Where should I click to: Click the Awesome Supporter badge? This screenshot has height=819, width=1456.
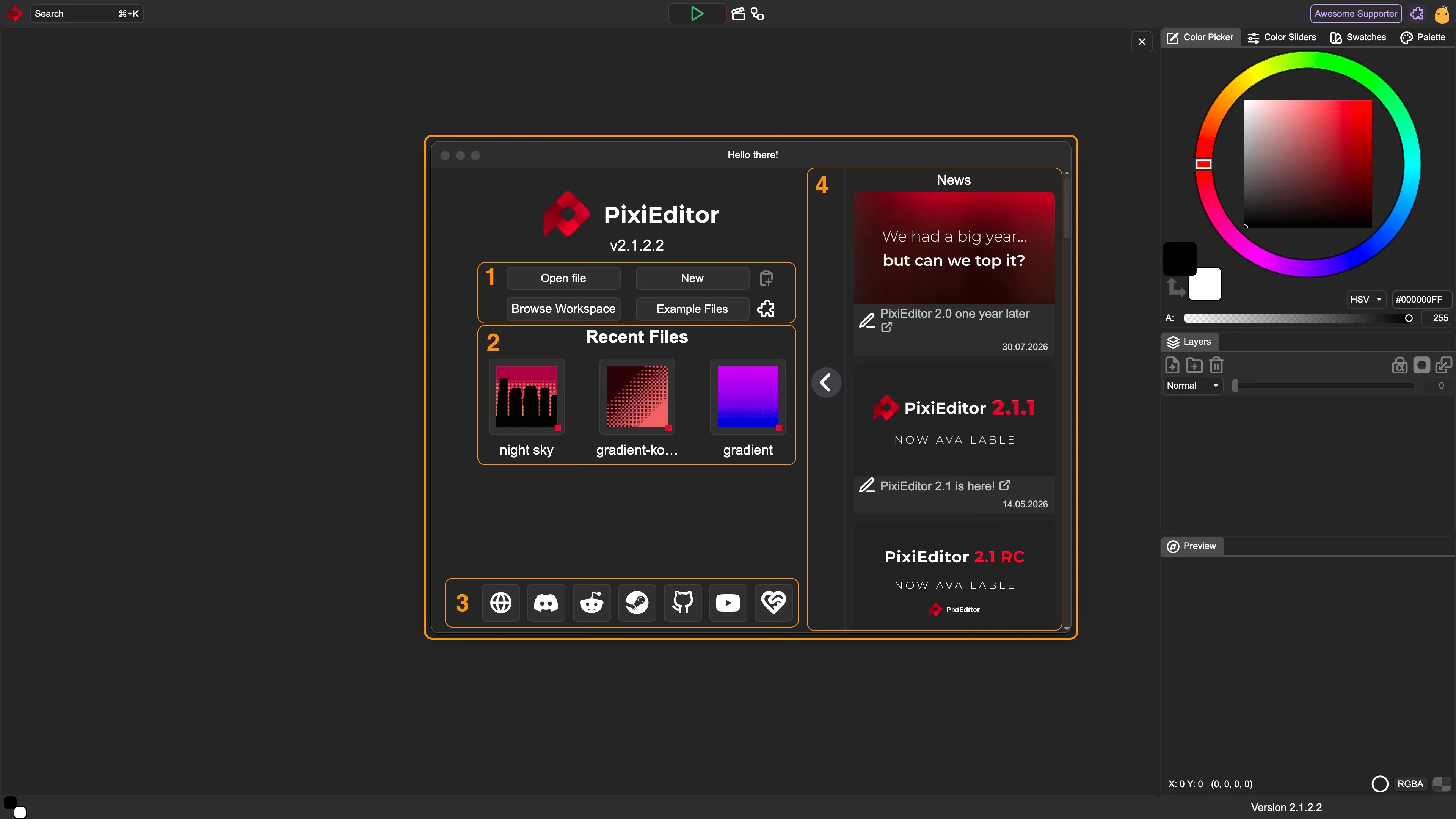(x=1356, y=14)
